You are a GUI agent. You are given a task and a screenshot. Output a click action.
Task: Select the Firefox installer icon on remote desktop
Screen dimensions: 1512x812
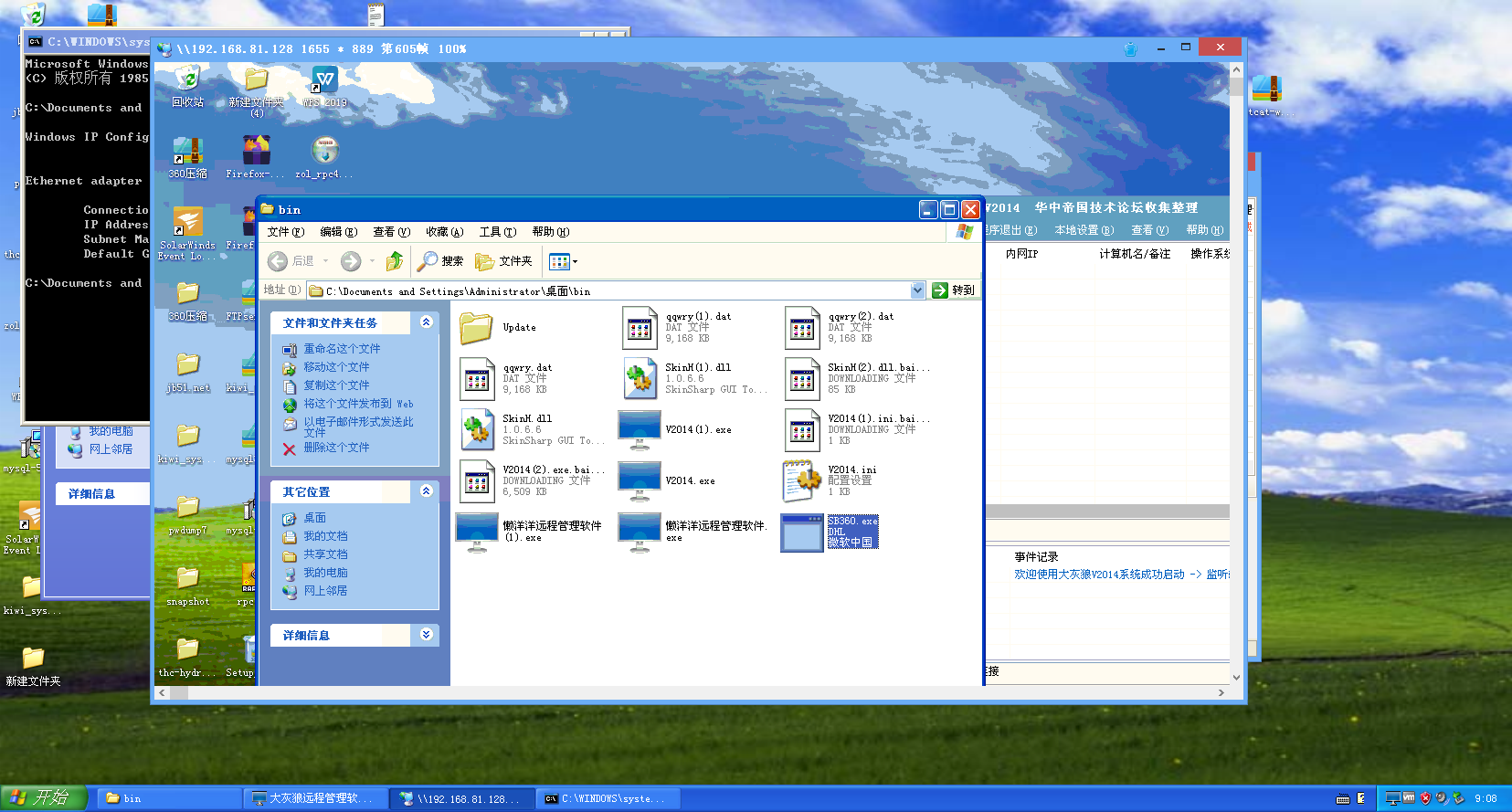(x=256, y=157)
